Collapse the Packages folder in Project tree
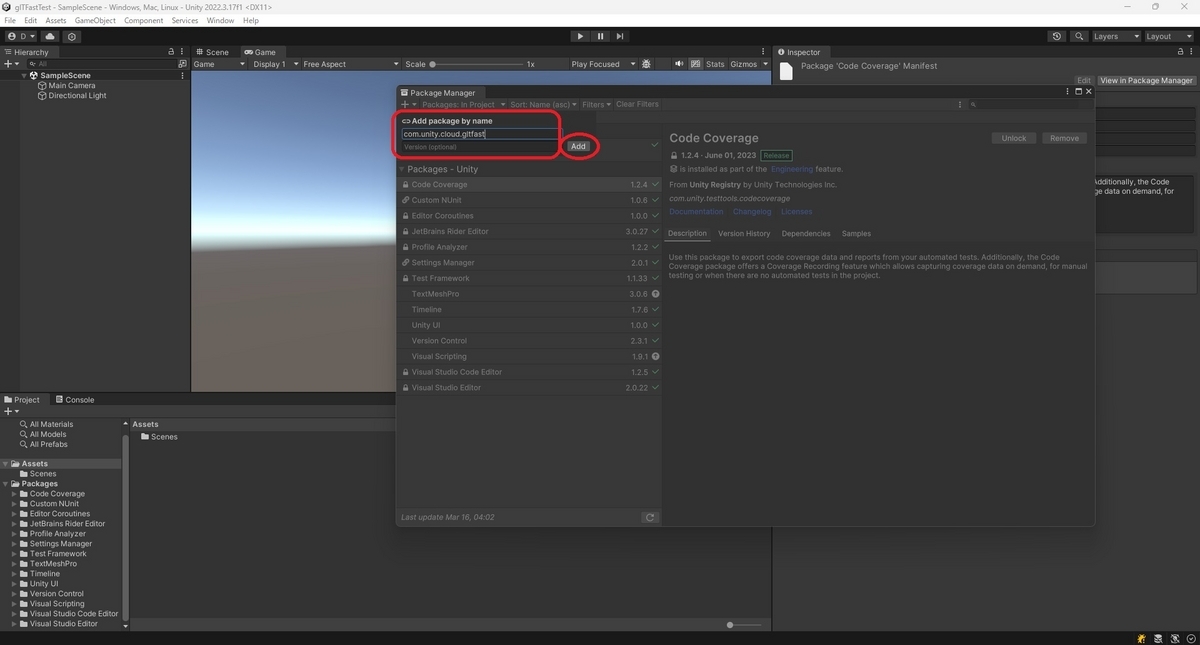This screenshot has width=1200, height=645. [5, 484]
